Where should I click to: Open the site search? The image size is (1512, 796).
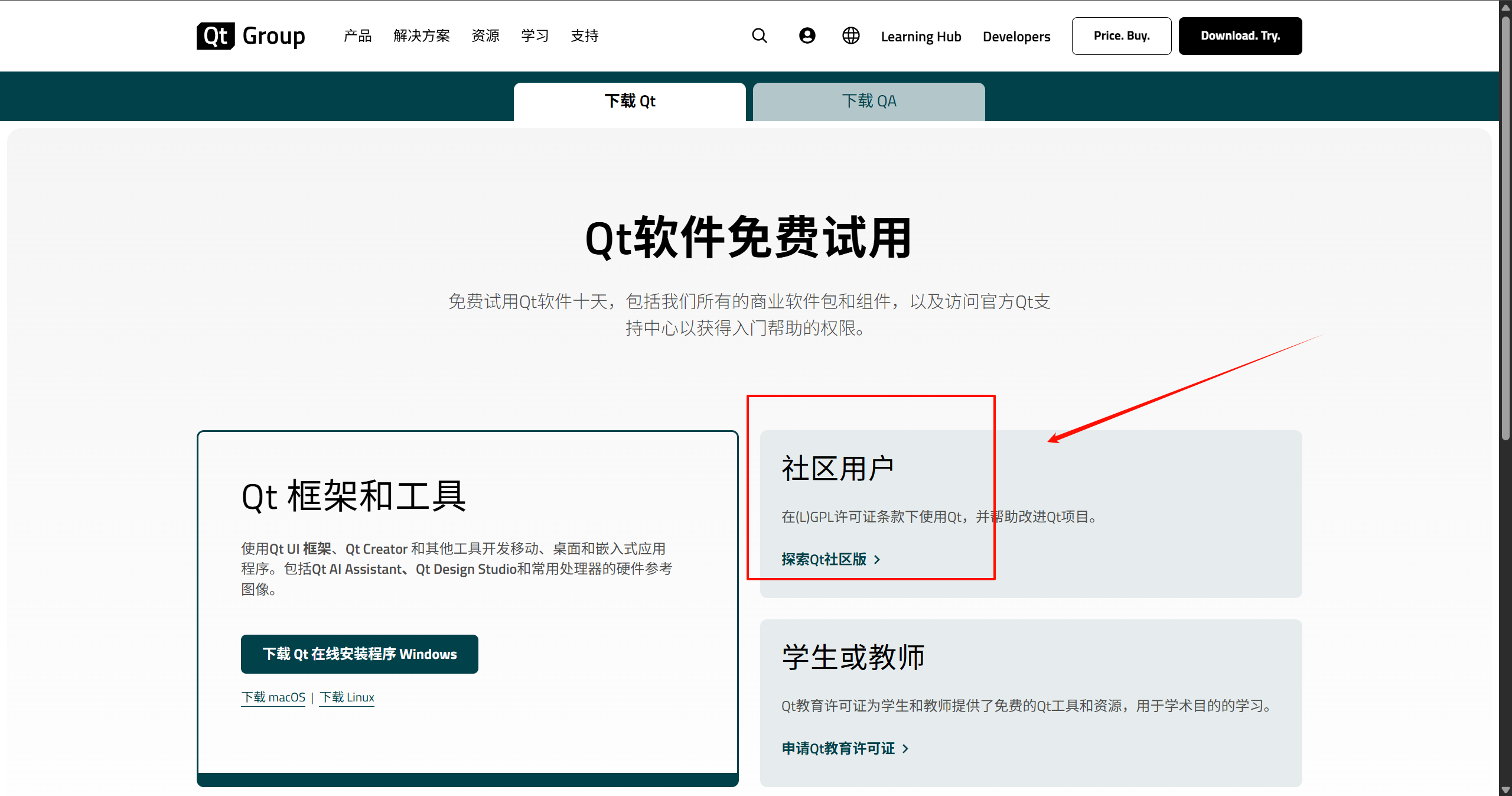pyautogui.click(x=760, y=35)
